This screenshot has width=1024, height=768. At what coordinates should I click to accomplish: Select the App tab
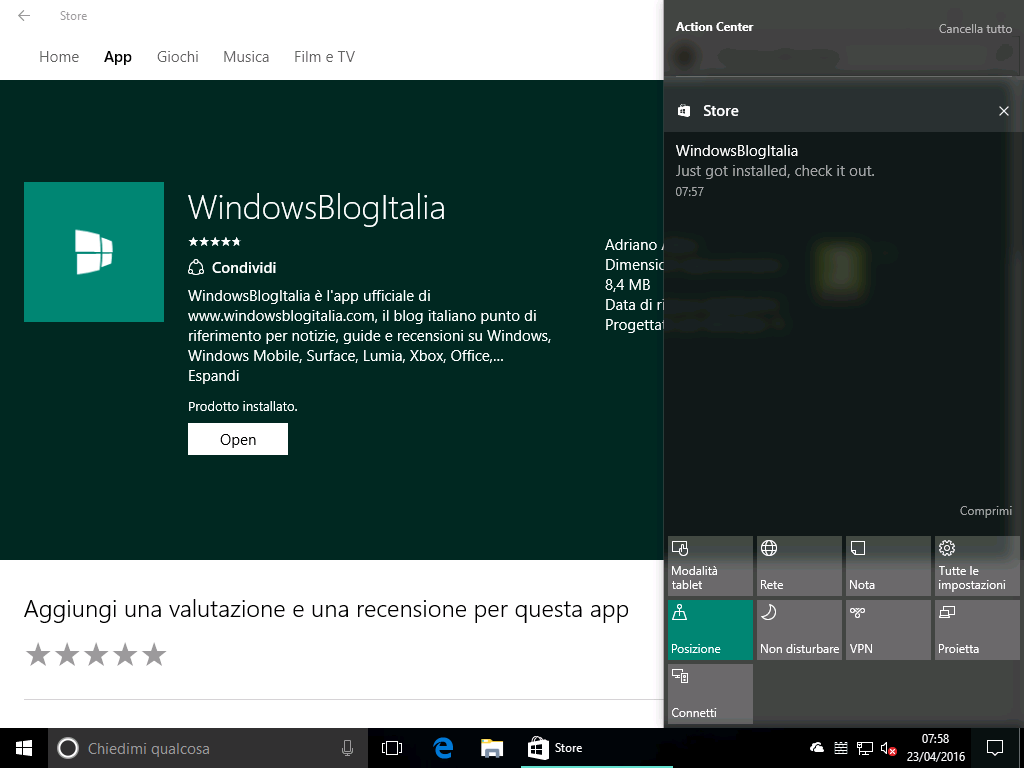tap(118, 57)
